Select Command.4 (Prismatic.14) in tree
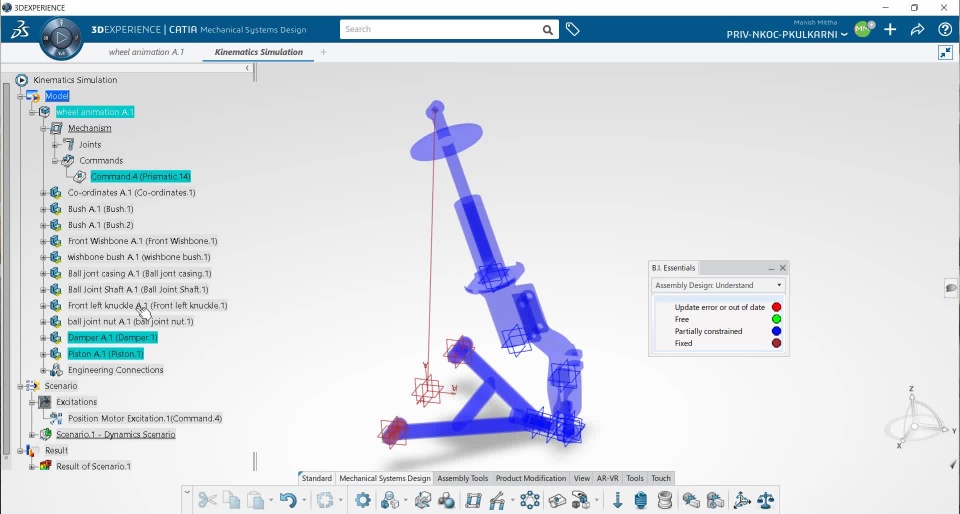 140,176
